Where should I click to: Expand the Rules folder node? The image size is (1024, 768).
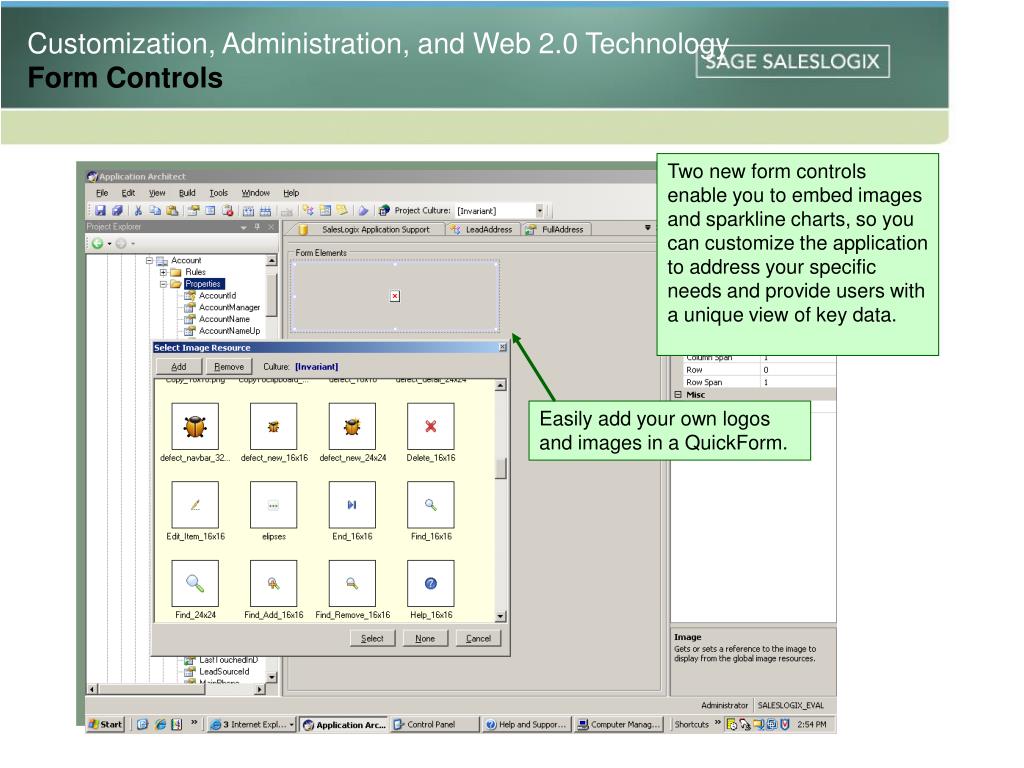(163, 272)
